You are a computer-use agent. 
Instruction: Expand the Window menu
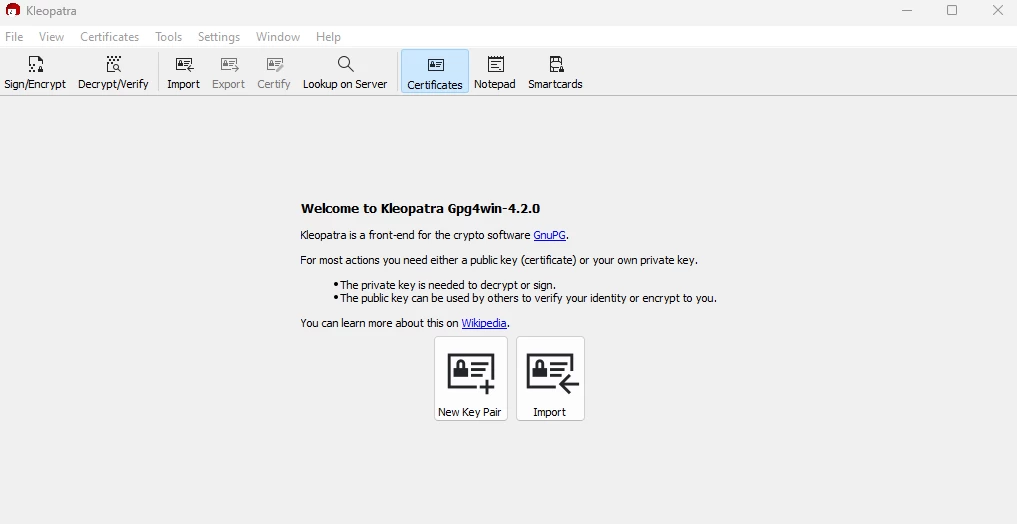pyautogui.click(x=278, y=37)
